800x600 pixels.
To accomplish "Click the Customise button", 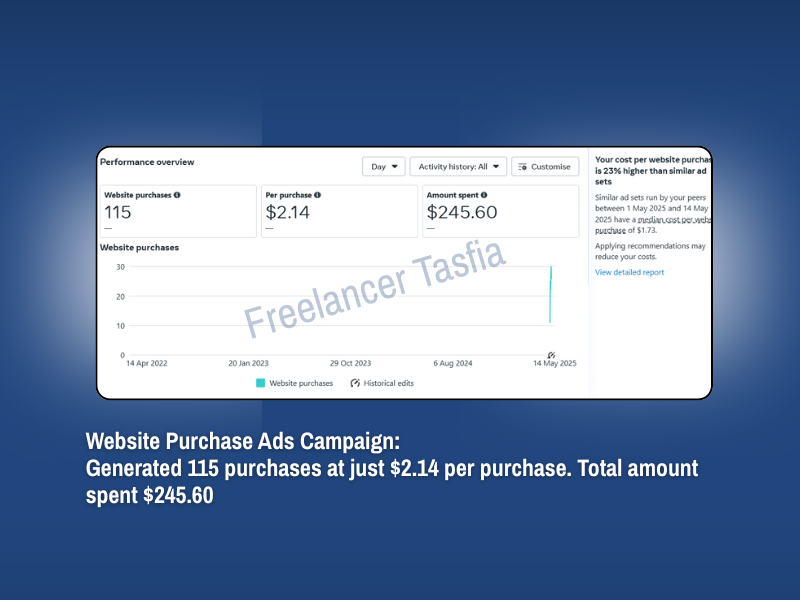I will [x=545, y=167].
